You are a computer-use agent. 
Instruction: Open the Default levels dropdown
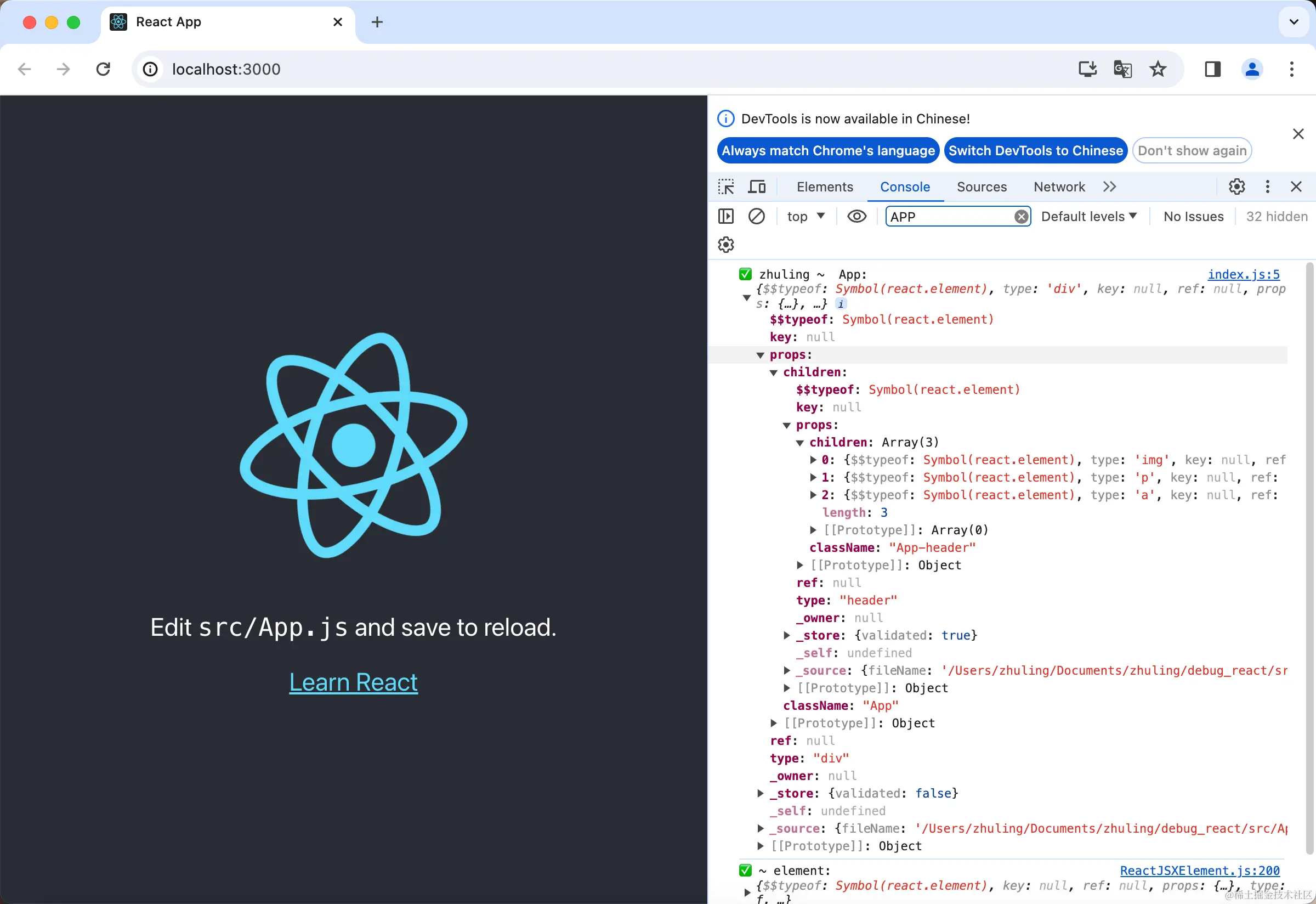1088,216
